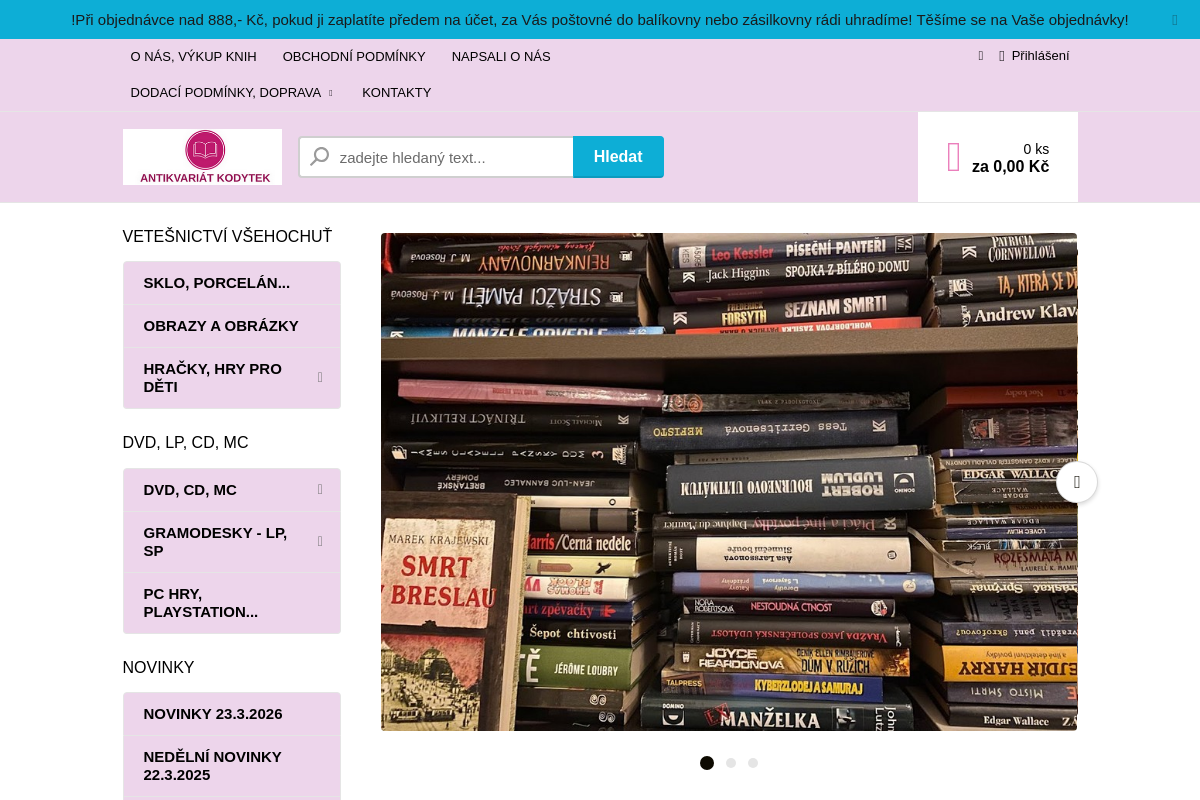Open OBRAZY A OBRÁZKY category

point(232,326)
